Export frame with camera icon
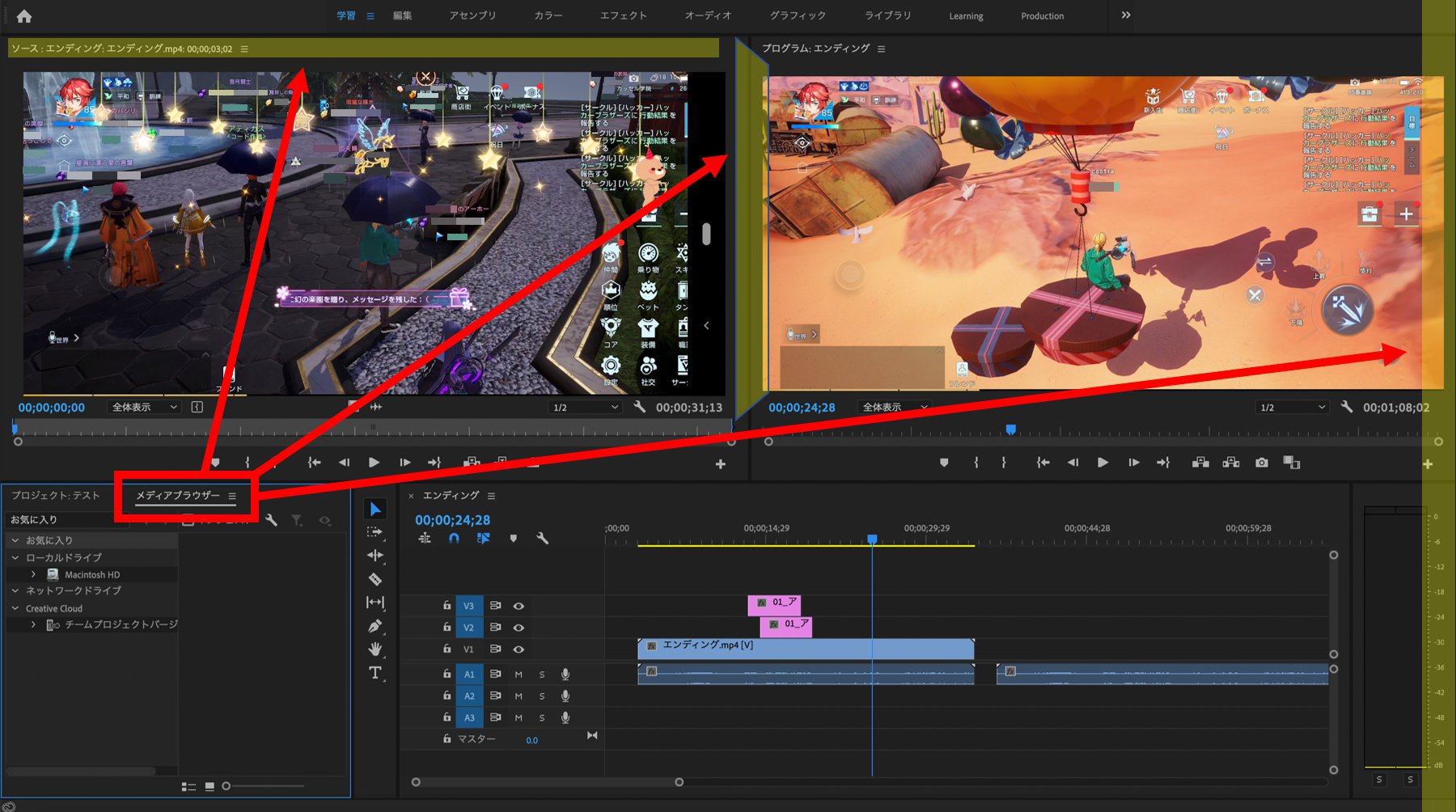The width and height of the screenshot is (1456, 812). click(1261, 463)
